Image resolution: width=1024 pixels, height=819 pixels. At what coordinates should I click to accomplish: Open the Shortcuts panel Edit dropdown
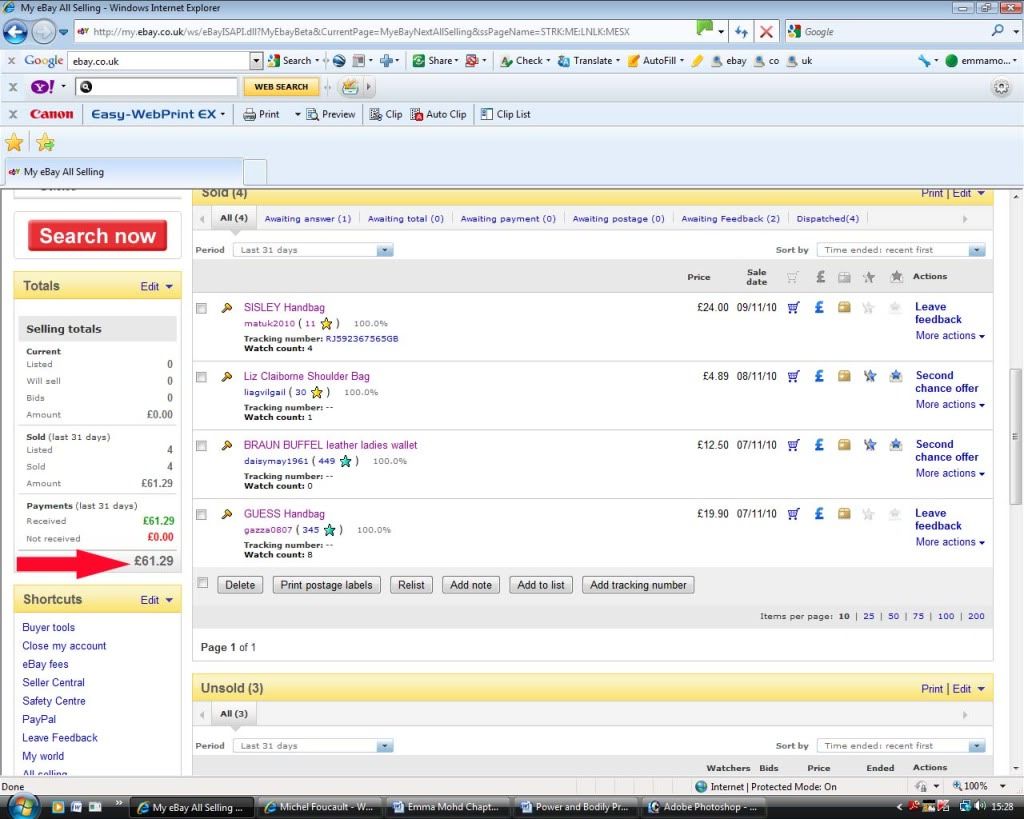click(157, 600)
